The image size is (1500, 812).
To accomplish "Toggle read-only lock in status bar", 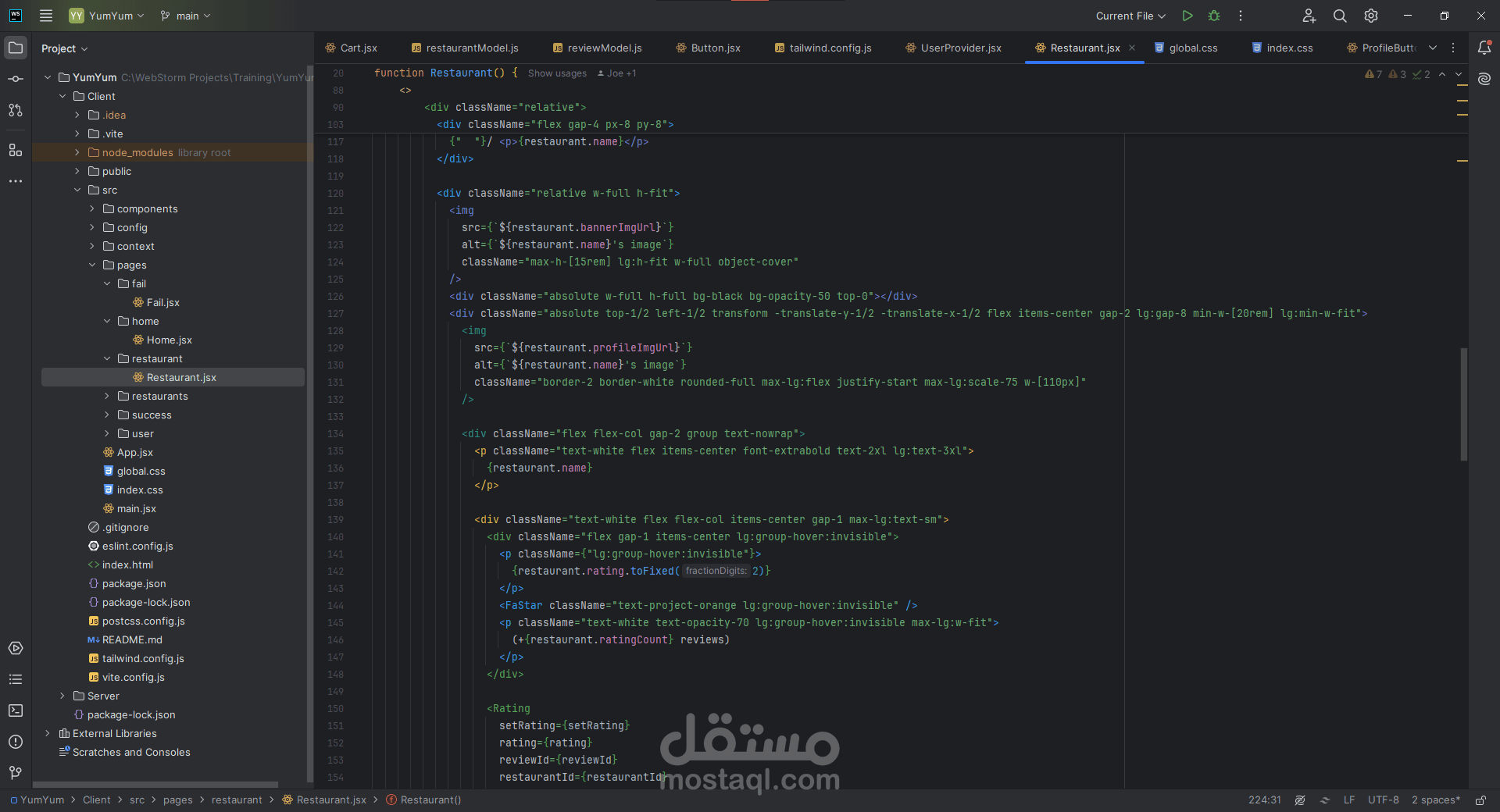I will pyautogui.click(x=1480, y=800).
